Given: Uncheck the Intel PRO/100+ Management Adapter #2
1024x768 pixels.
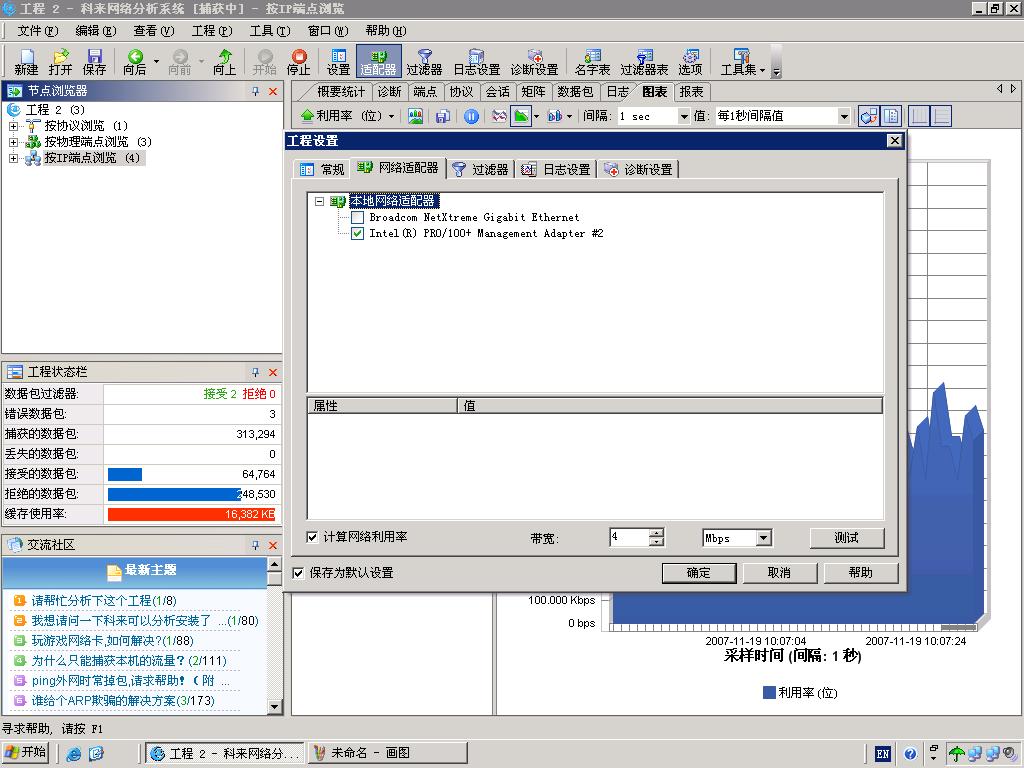Looking at the screenshot, I should [357, 233].
